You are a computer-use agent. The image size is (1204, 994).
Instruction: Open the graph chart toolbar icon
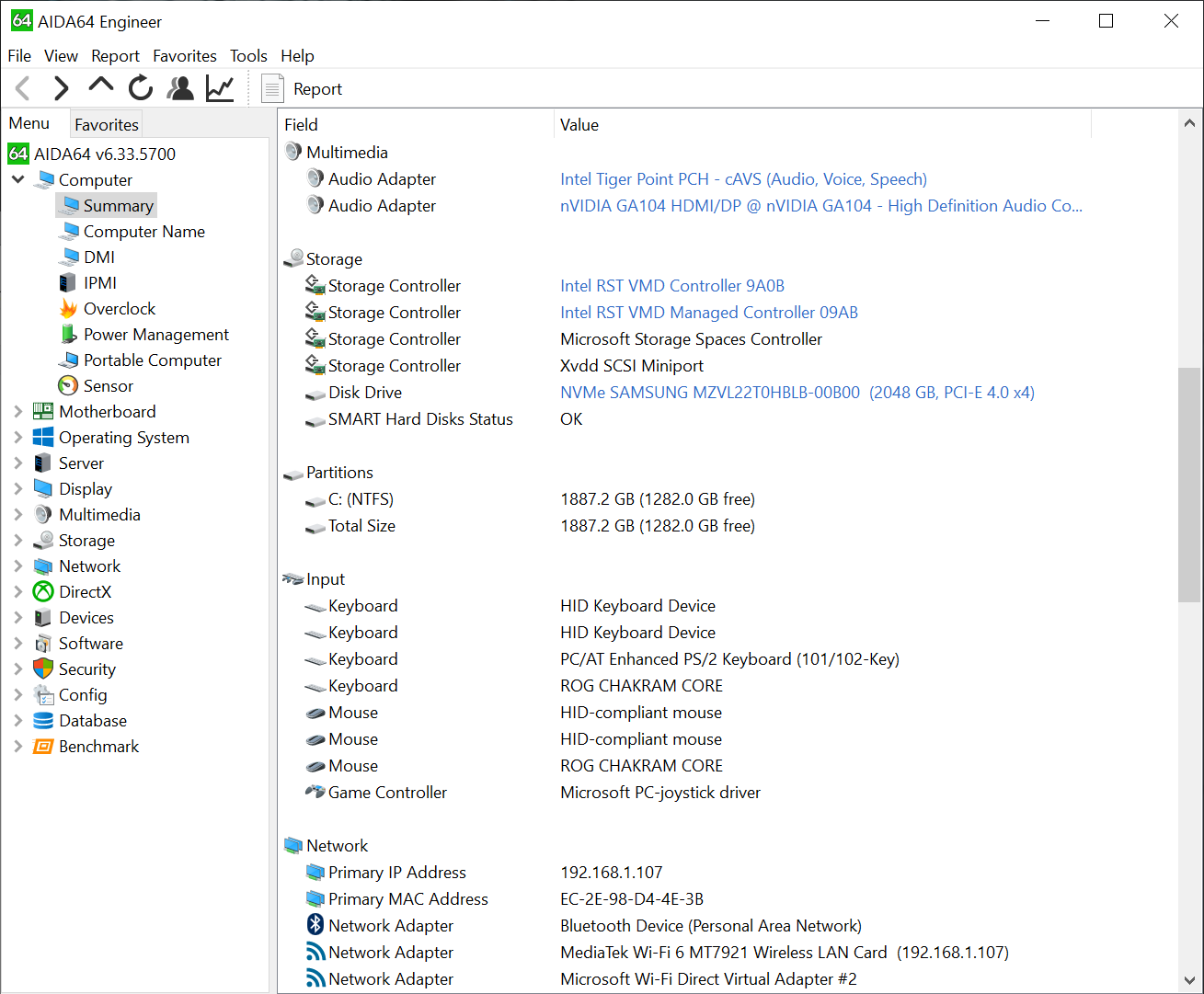point(220,88)
